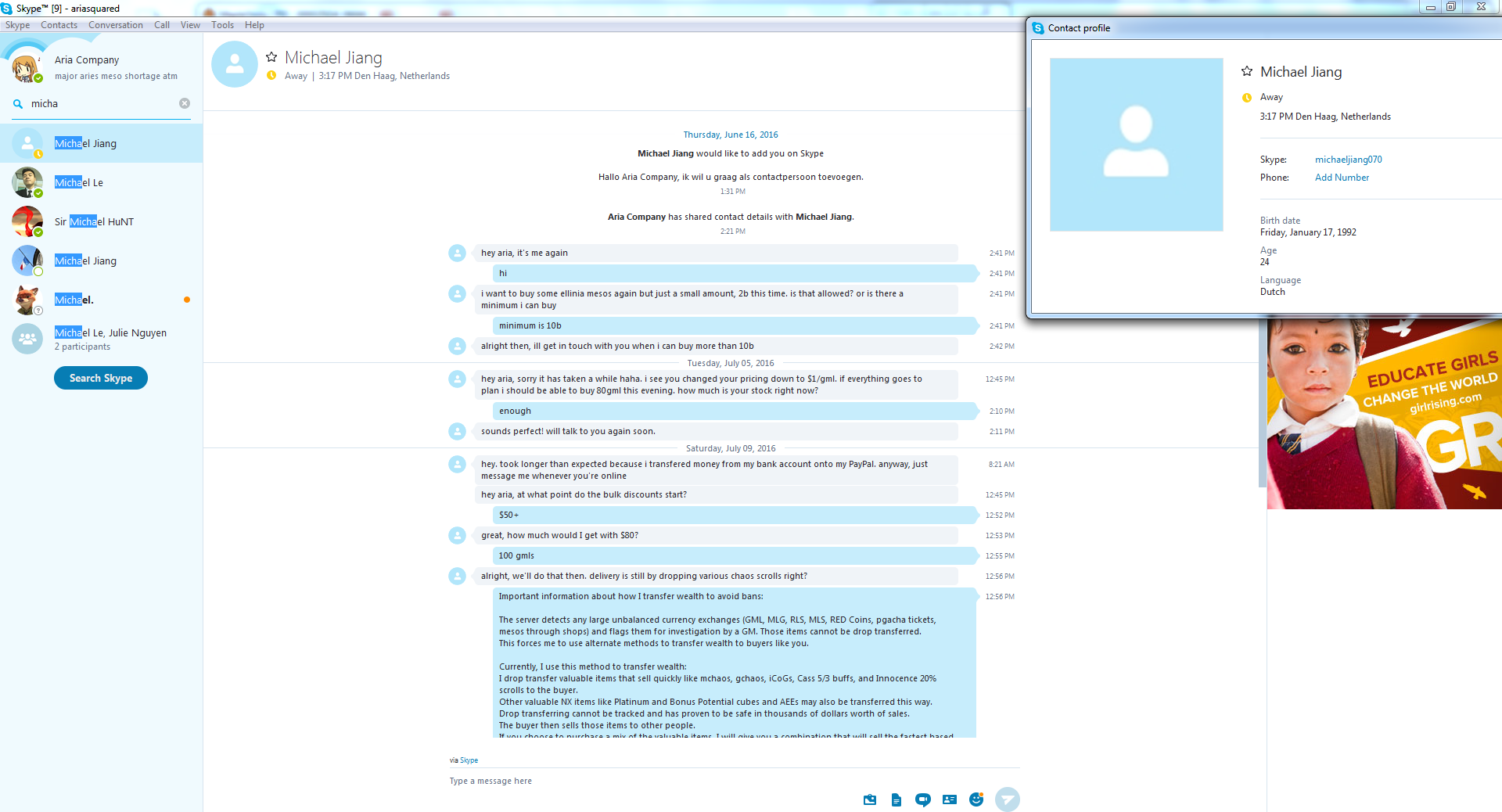Send contacts card icon
The height and width of the screenshot is (812, 1502).
click(x=950, y=799)
